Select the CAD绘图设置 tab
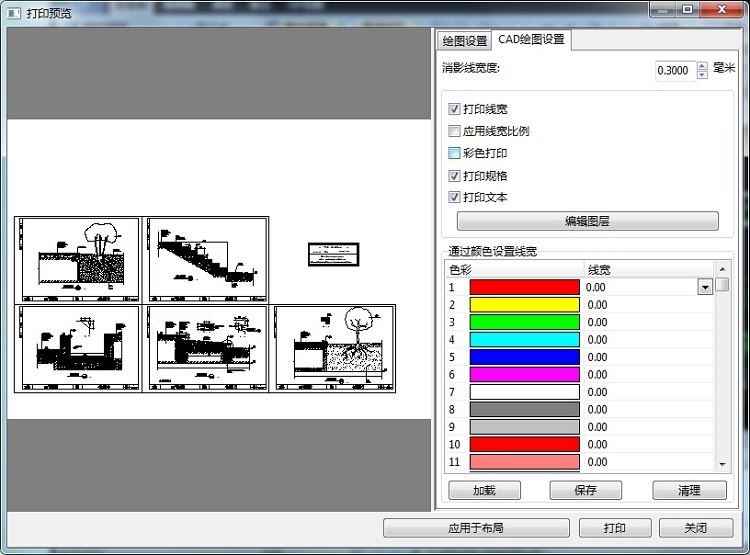The image size is (750, 555). coord(531,40)
